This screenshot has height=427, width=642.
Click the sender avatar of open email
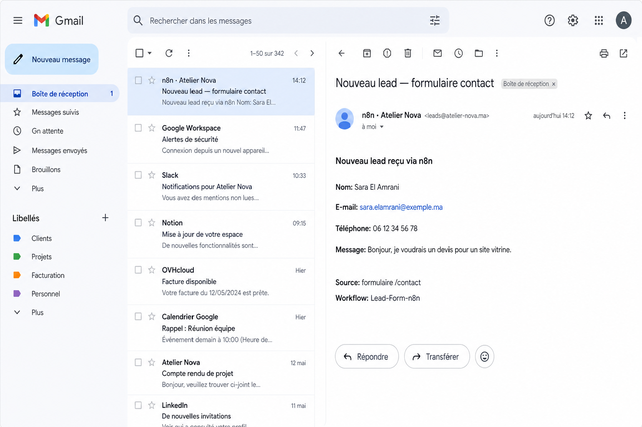[345, 119]
